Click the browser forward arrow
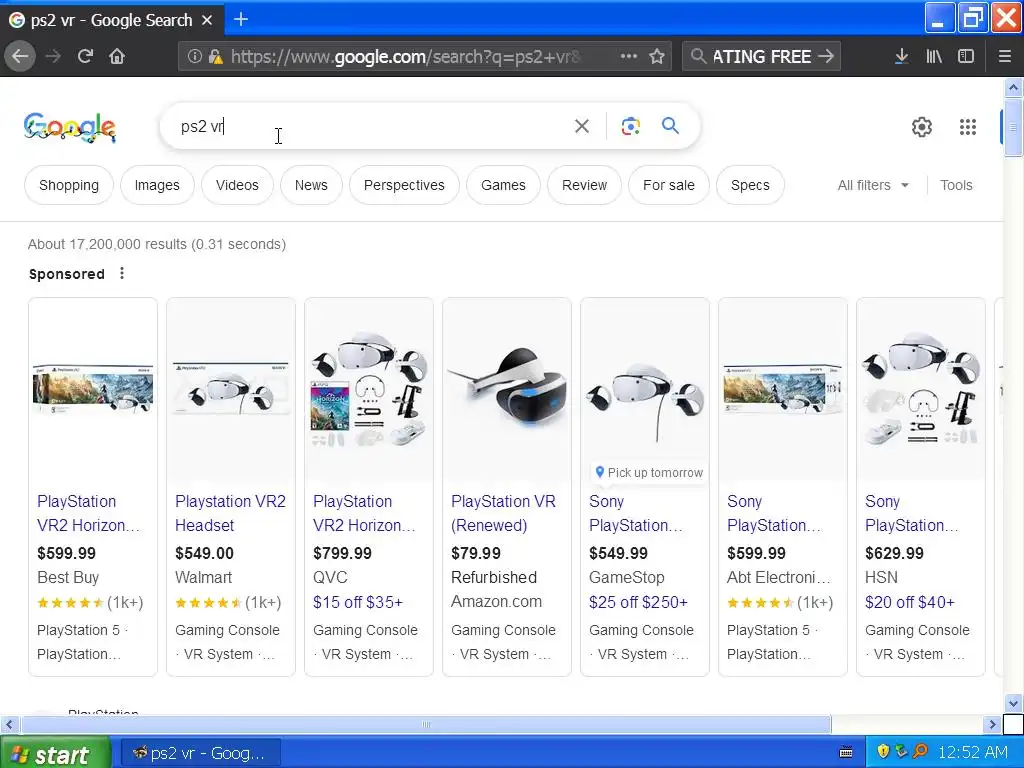Viewport: 1024px width, 768px height. click(53, 57)
